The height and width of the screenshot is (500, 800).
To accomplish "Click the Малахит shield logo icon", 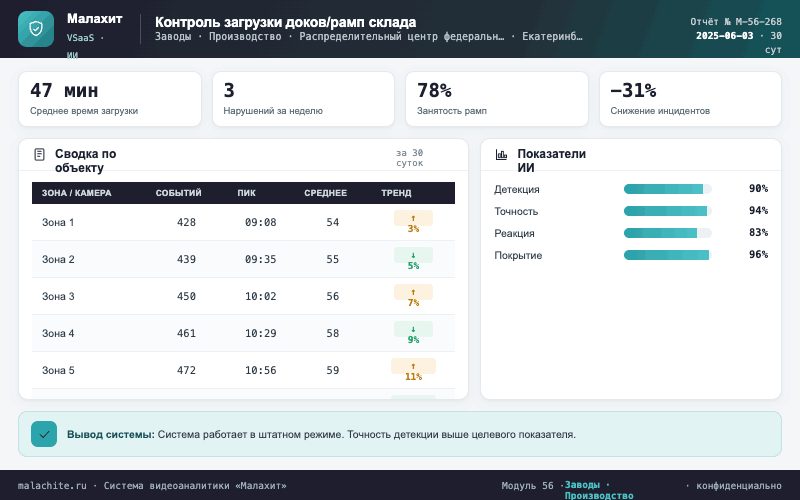I will (36, 29).
